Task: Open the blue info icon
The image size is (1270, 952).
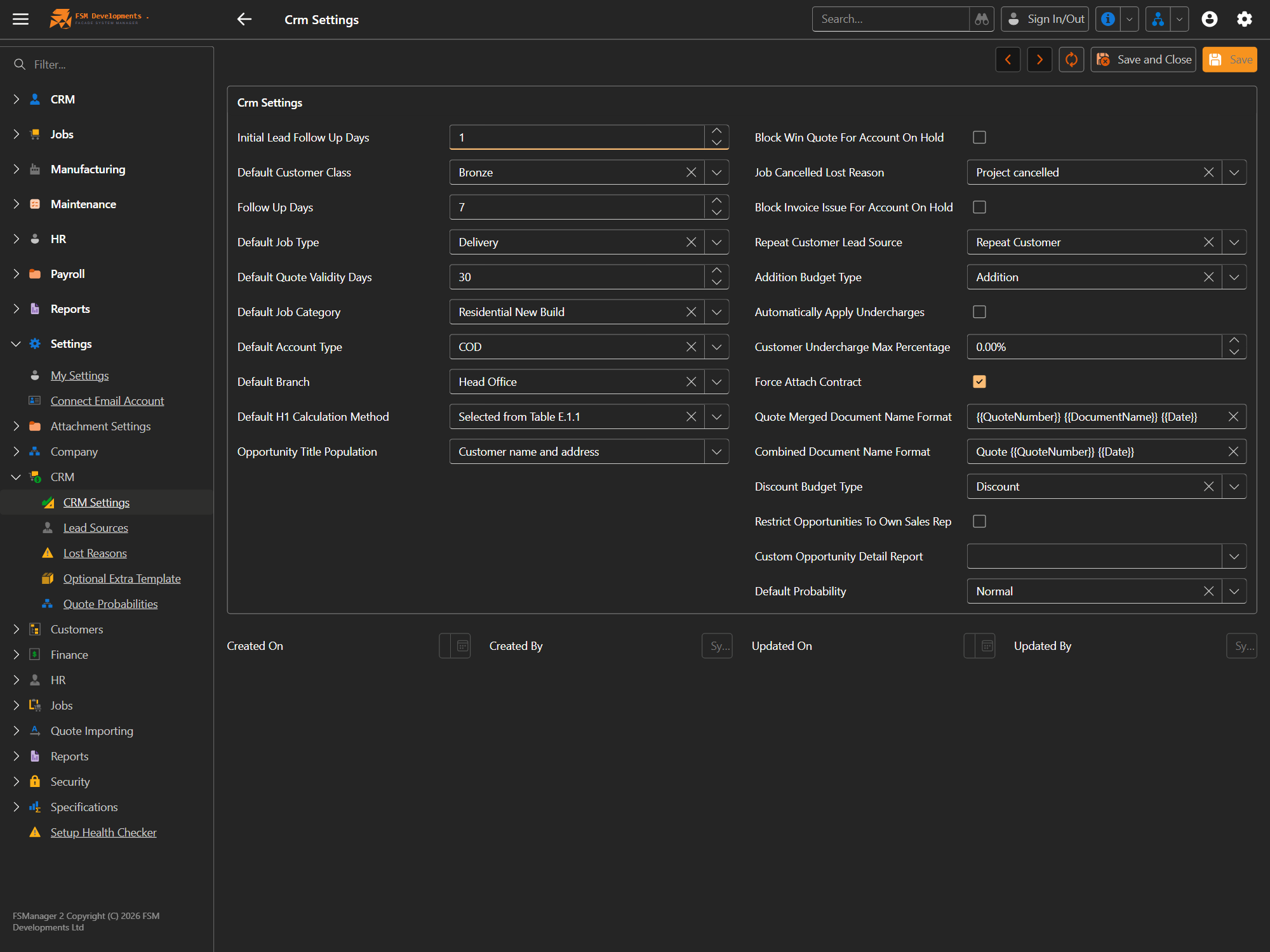Action: 1108,19
